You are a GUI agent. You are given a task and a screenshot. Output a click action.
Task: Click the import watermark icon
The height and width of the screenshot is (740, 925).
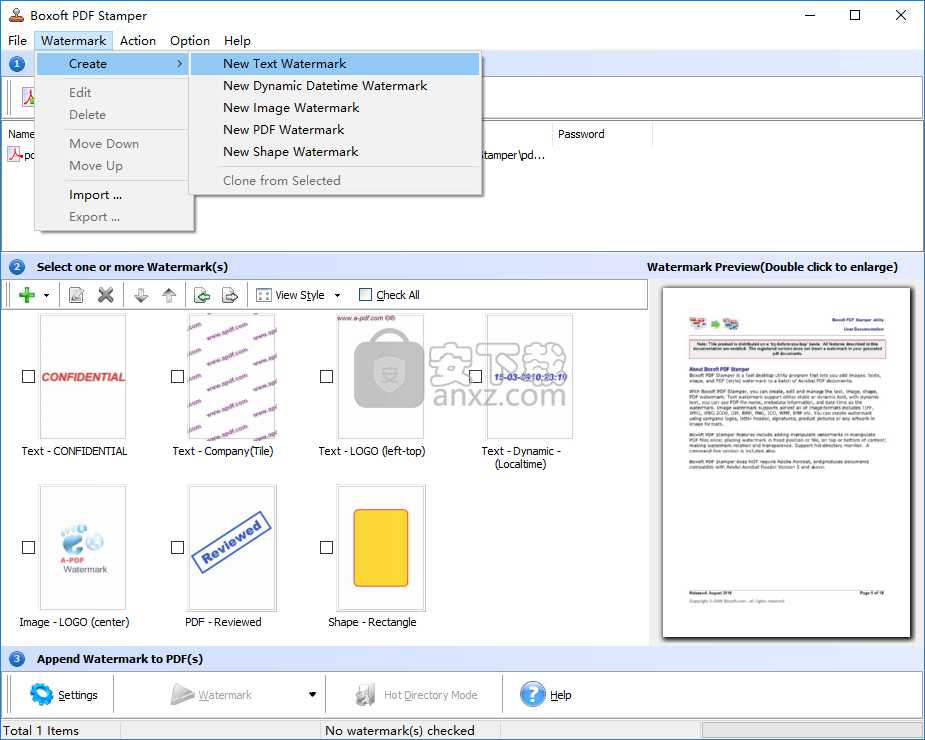[202, 294]
